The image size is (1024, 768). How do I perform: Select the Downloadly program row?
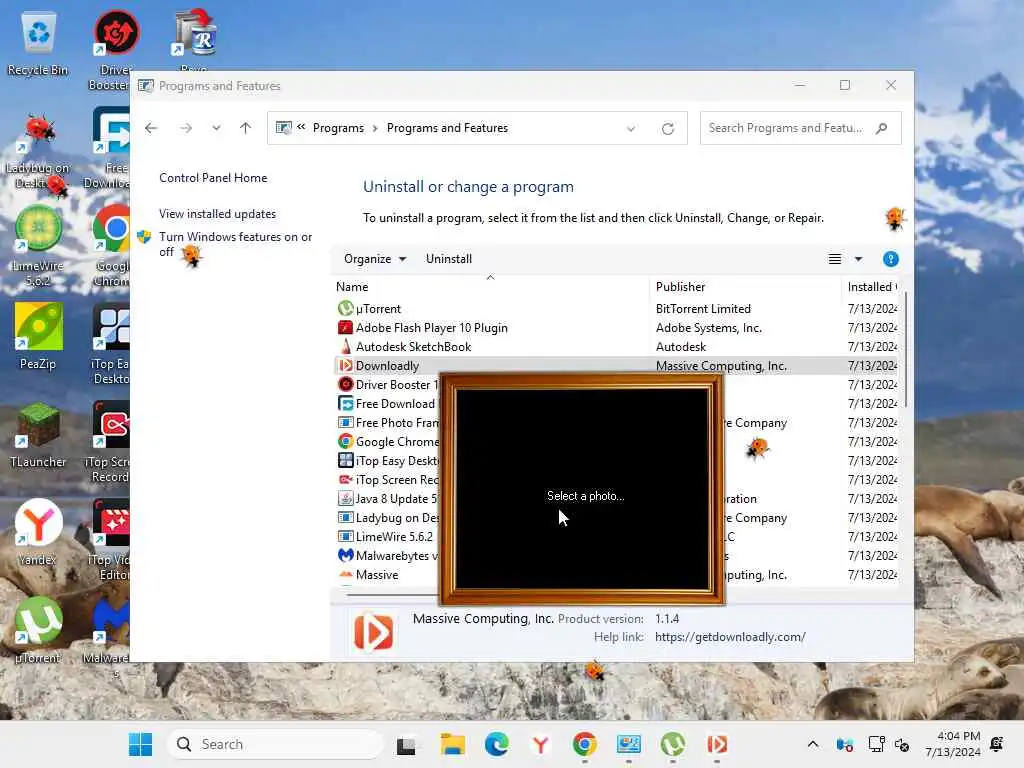pos(616,366)
